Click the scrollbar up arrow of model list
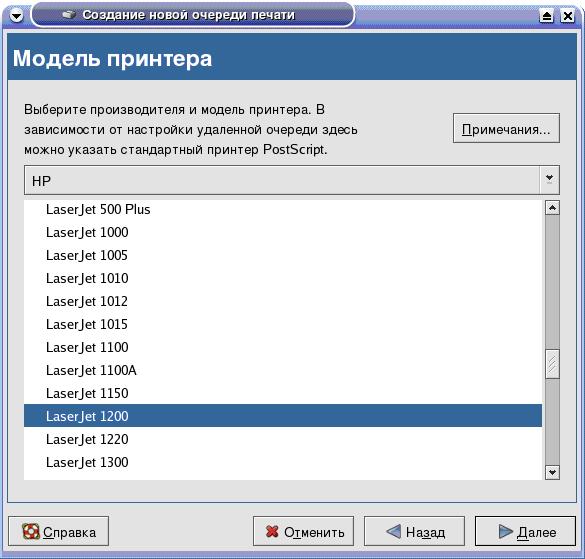Screen dimensions: 585x559 [x=552, y=207]
